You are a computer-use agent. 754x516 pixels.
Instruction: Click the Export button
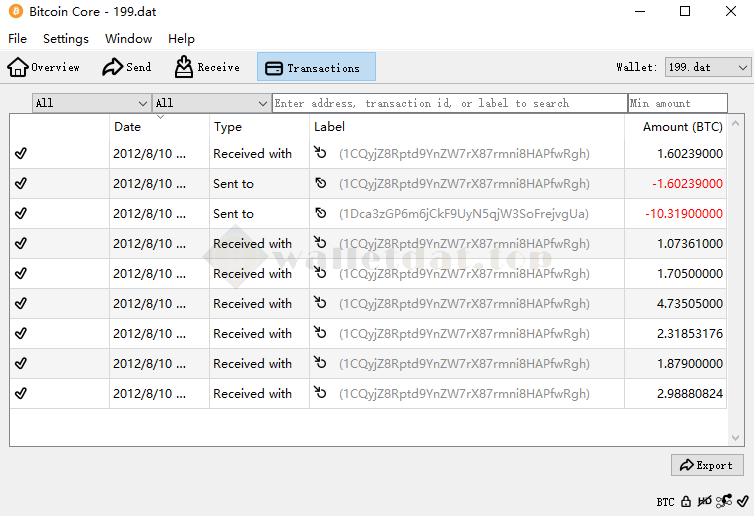[x=707, y=465]
